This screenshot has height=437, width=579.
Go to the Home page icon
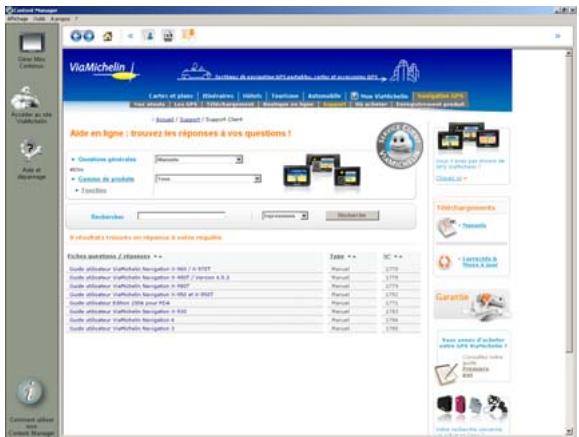[x=107, y=36]
